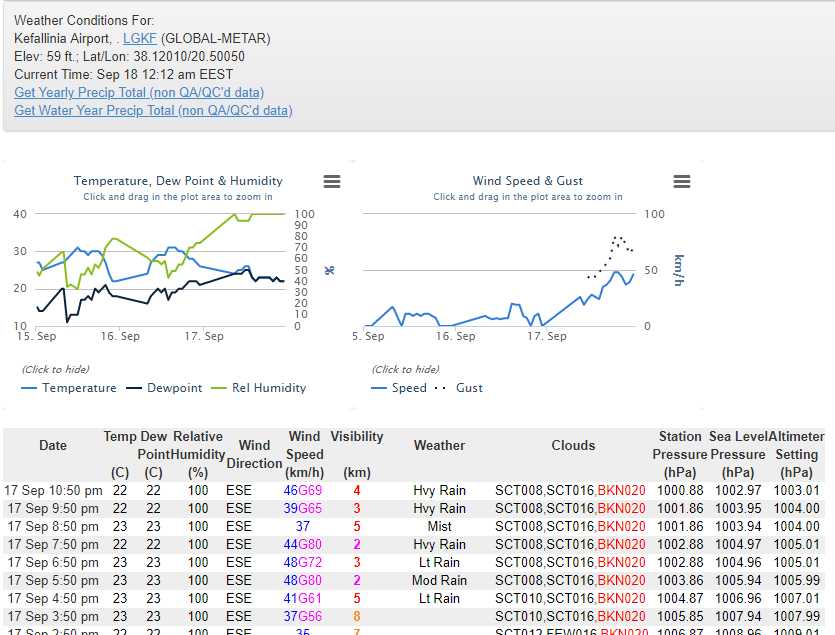Click the Clouds column header
Screen dimensions: 835x635
coord(573,445)
